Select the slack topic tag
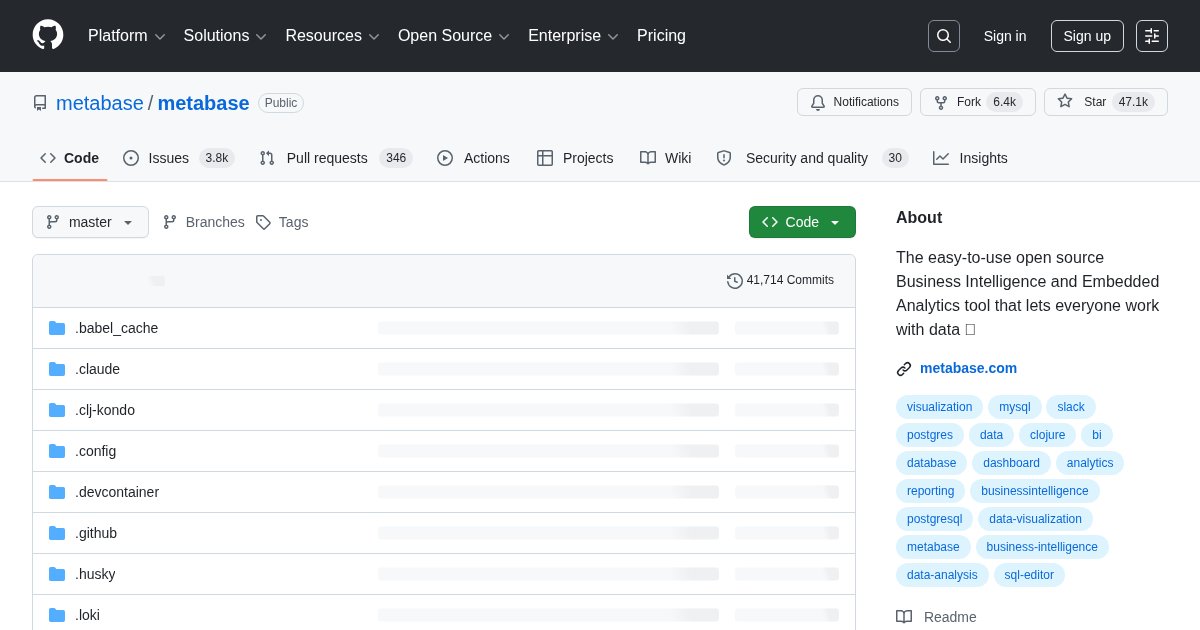This screenshot has width=1200, height=630. [1071, 407]
